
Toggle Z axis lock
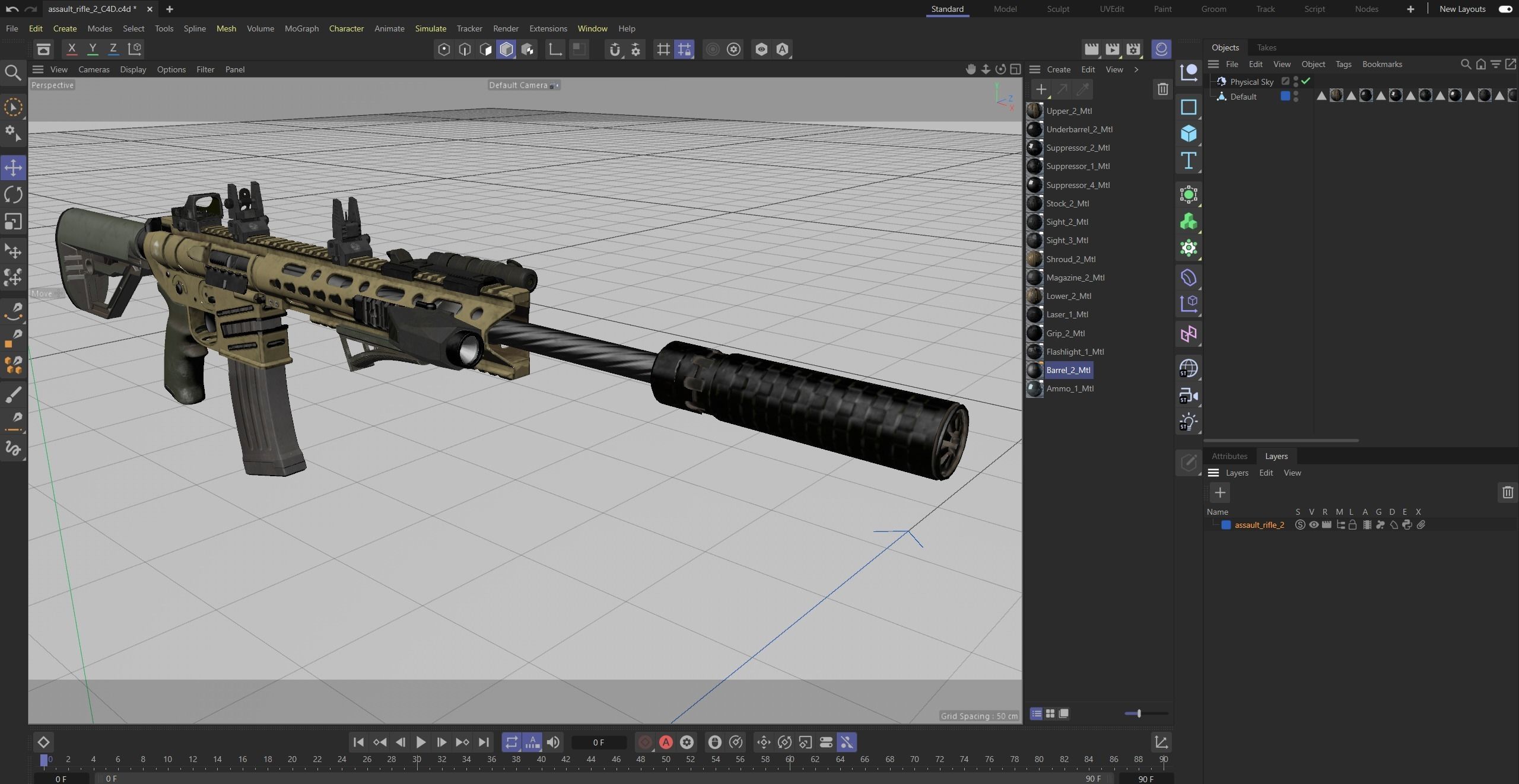point(113,49)
